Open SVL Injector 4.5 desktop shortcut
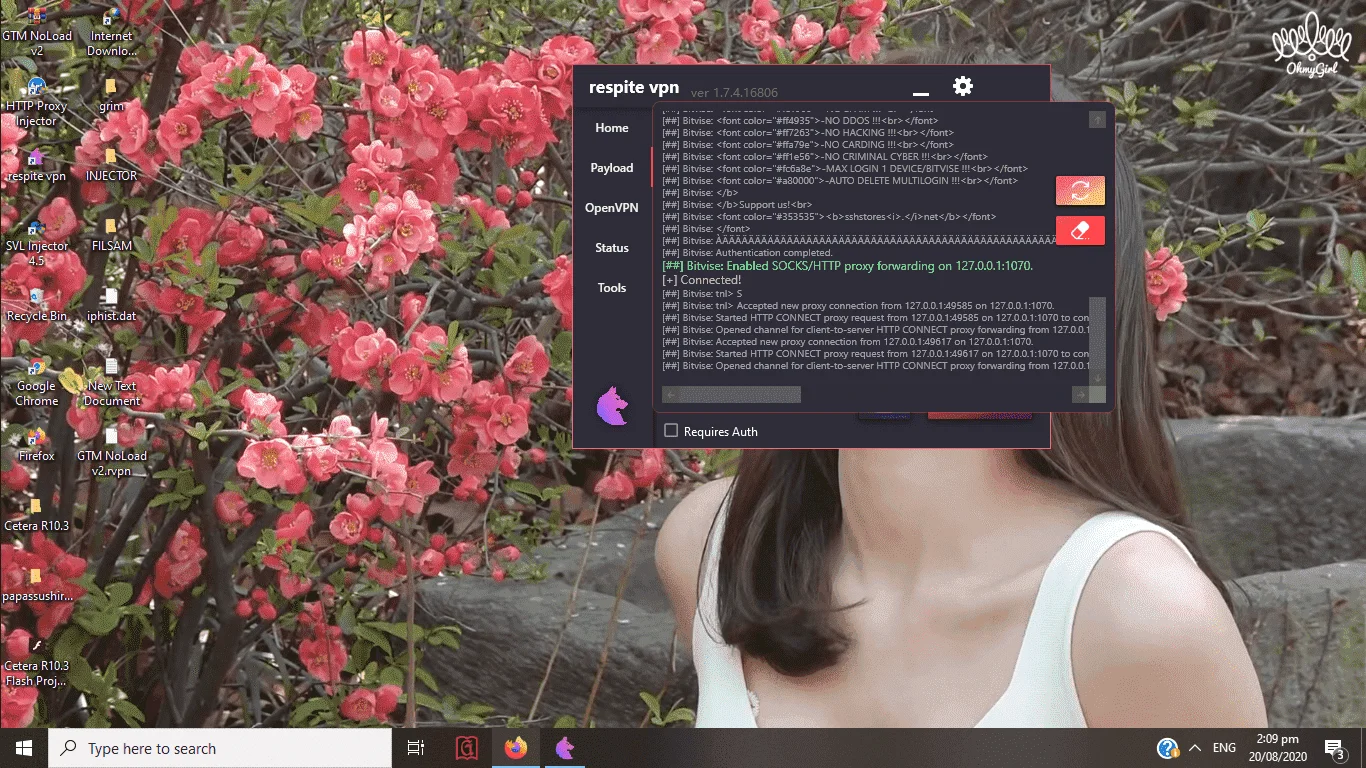This screenshot has width=1366, height=768. (37, 241)
